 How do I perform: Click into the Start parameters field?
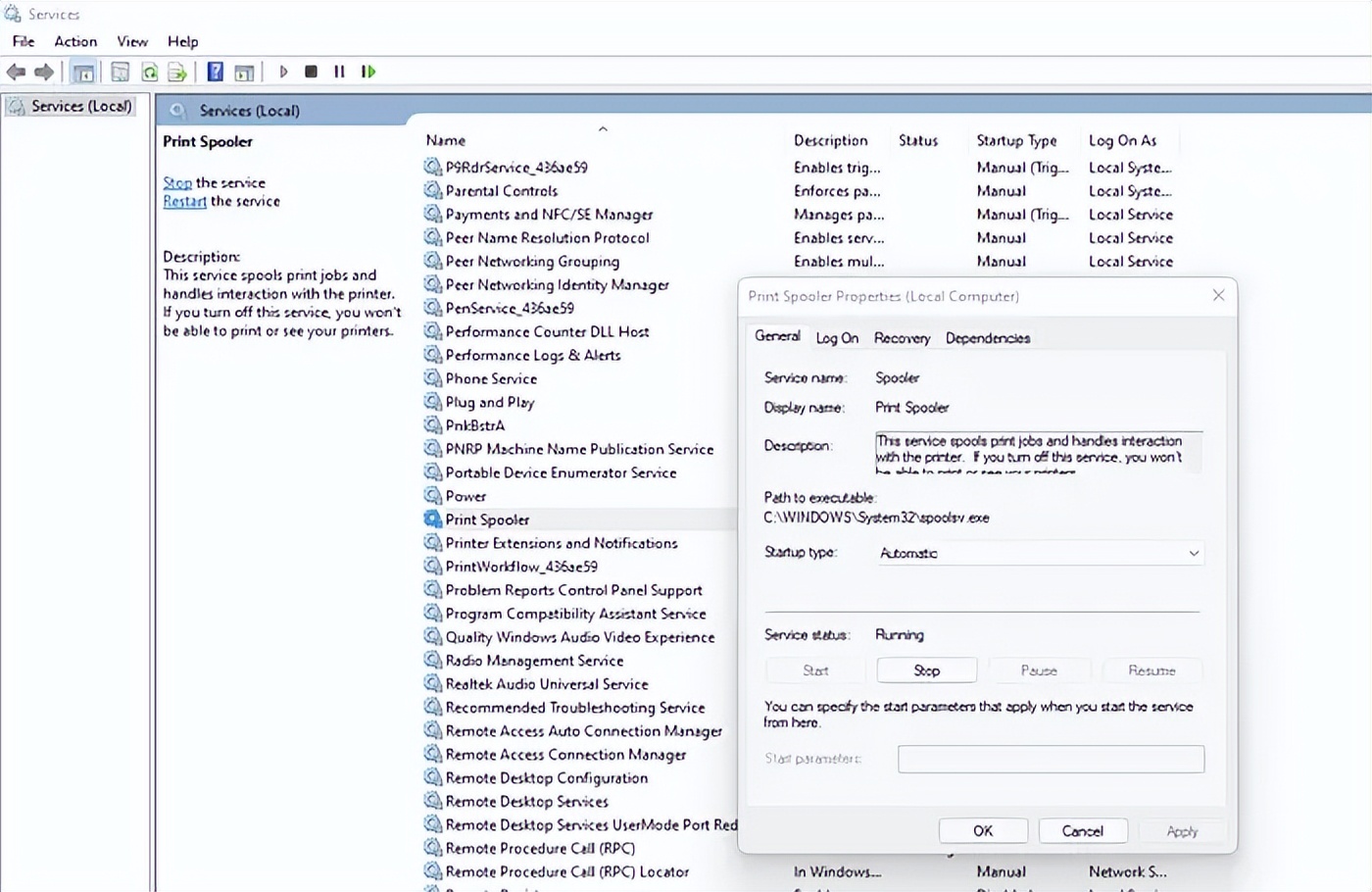[1052, 759]
